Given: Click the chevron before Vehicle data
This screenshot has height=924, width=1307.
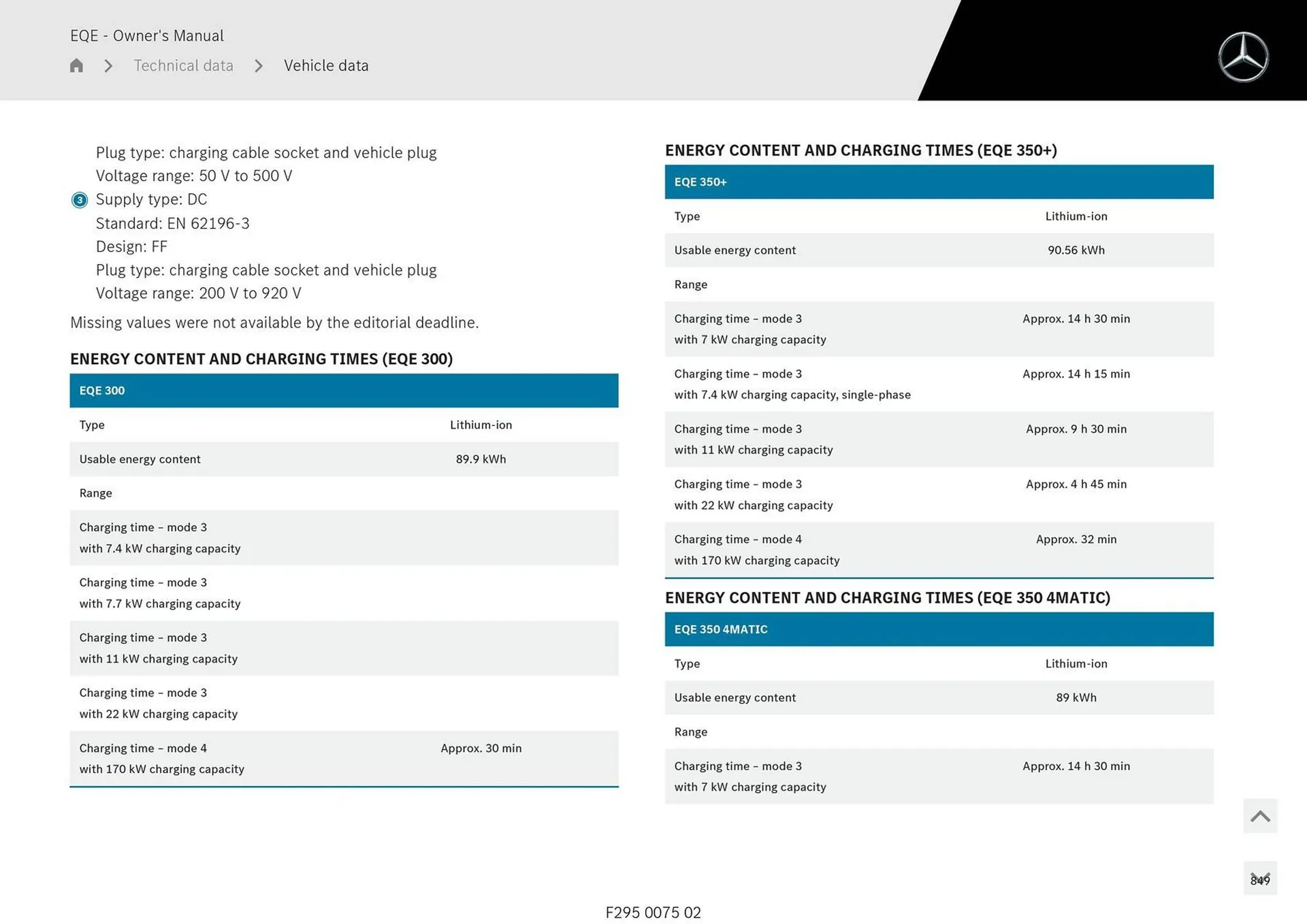Looking at the screenshot, I should point(259,66).
